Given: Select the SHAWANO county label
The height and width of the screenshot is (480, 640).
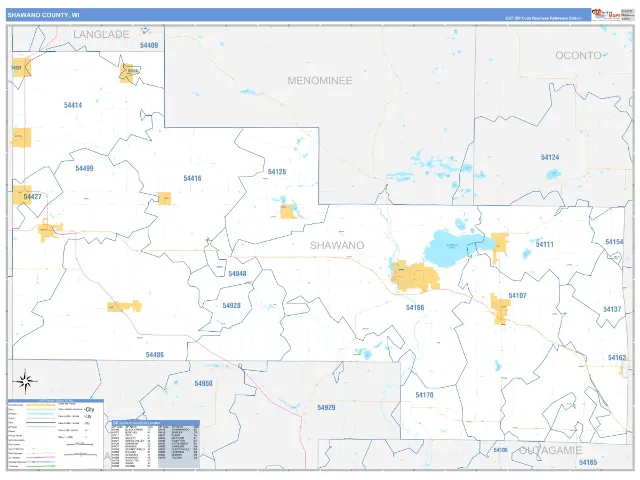Looking at the screenshot, I should (337, 245).
